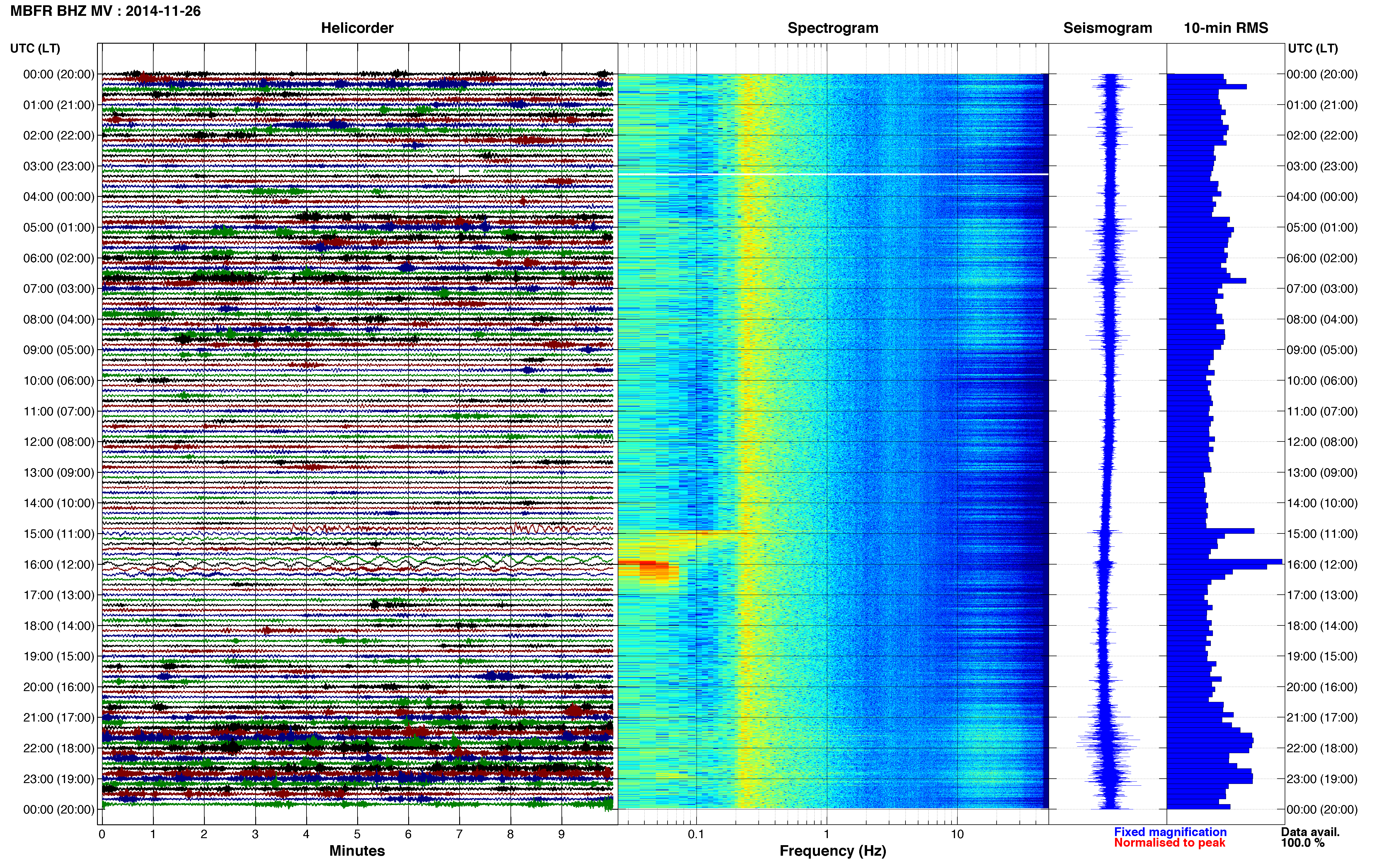Viewport: 1389px width, 868px height.
Task: Click the minute '9' tick label
Action: [561, 834]
